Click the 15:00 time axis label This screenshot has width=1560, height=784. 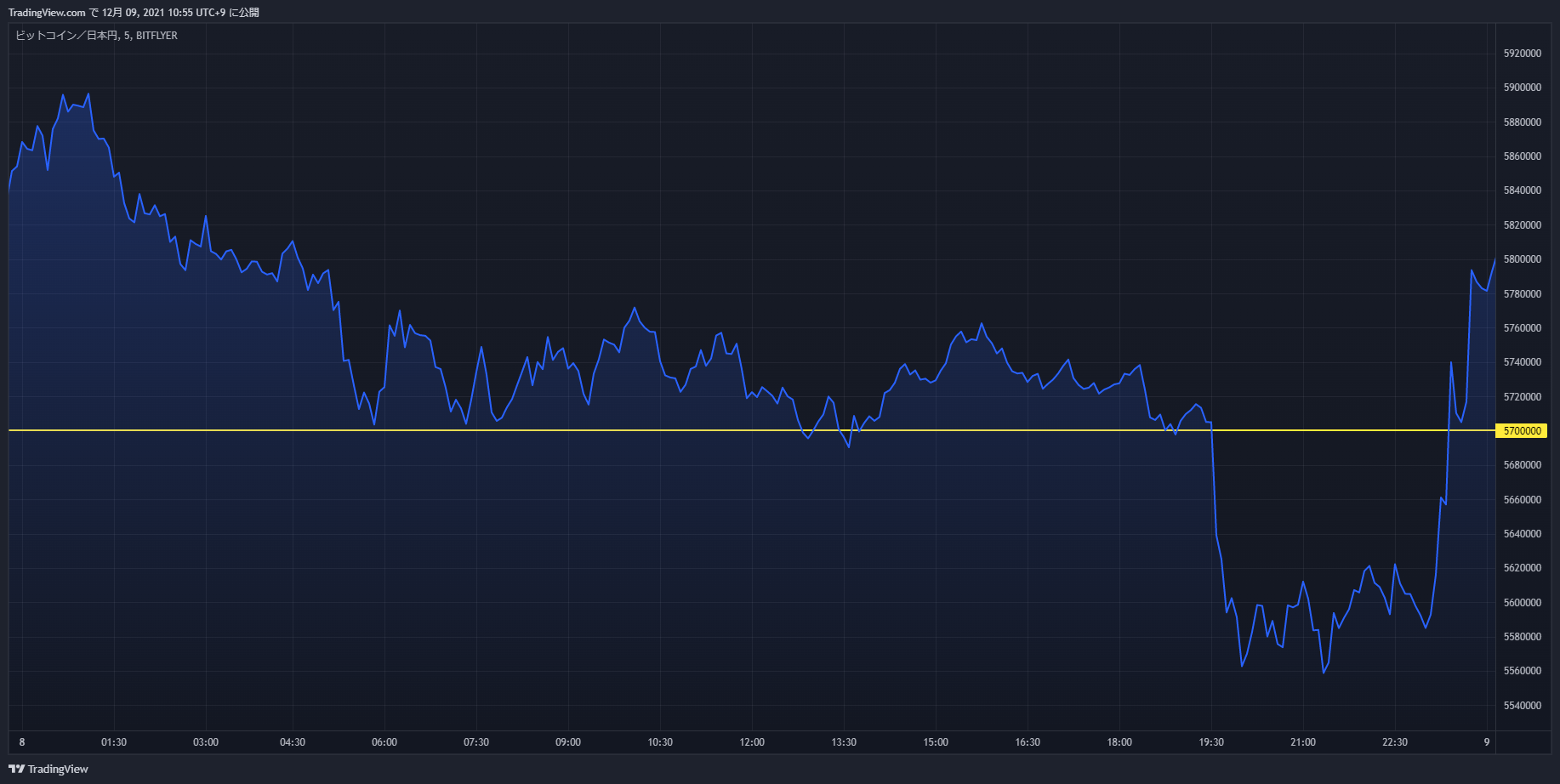click(936, 742)
